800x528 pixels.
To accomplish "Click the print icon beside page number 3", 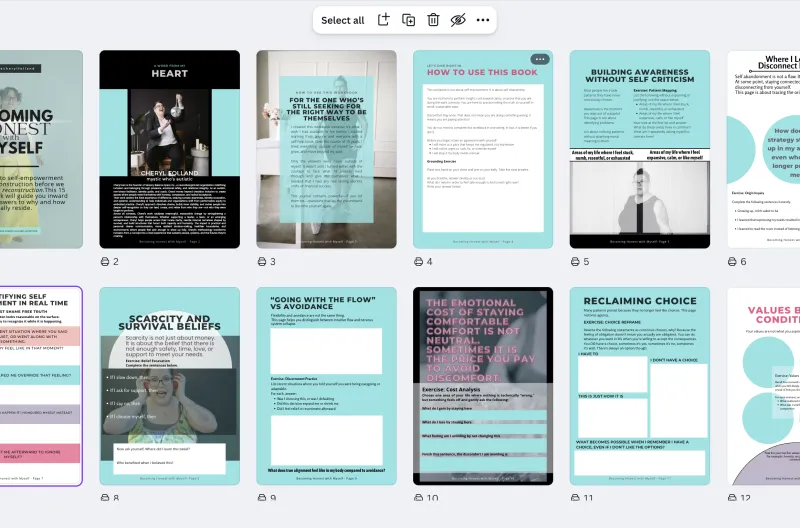I will click(262, 262).
